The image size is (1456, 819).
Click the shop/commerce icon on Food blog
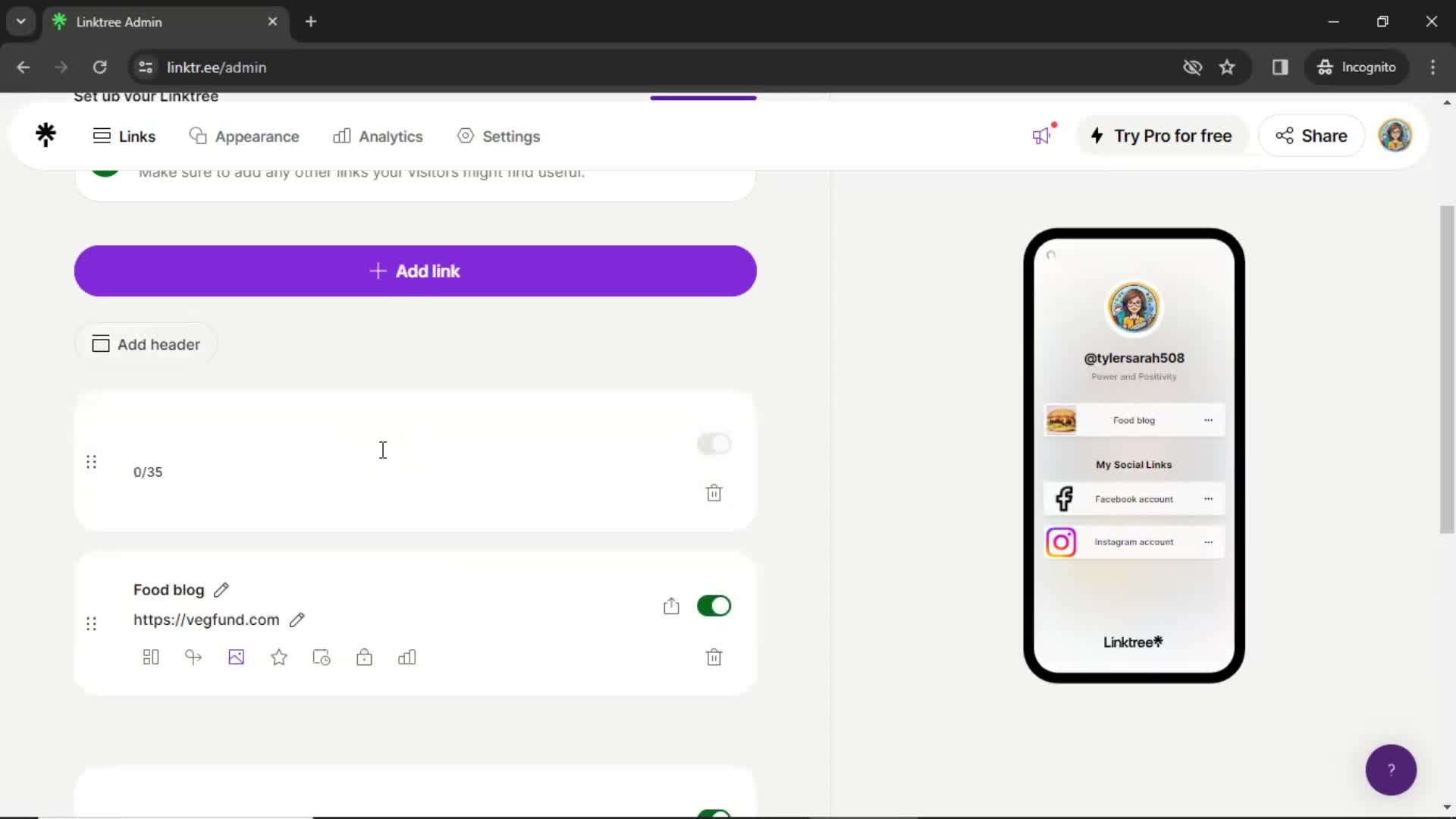[363, 657]
